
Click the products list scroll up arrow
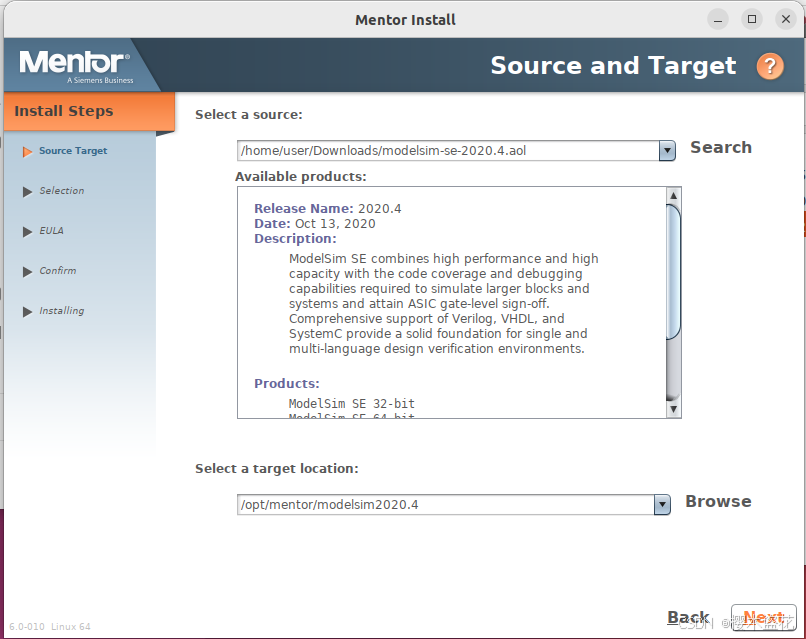pos(673,195)
